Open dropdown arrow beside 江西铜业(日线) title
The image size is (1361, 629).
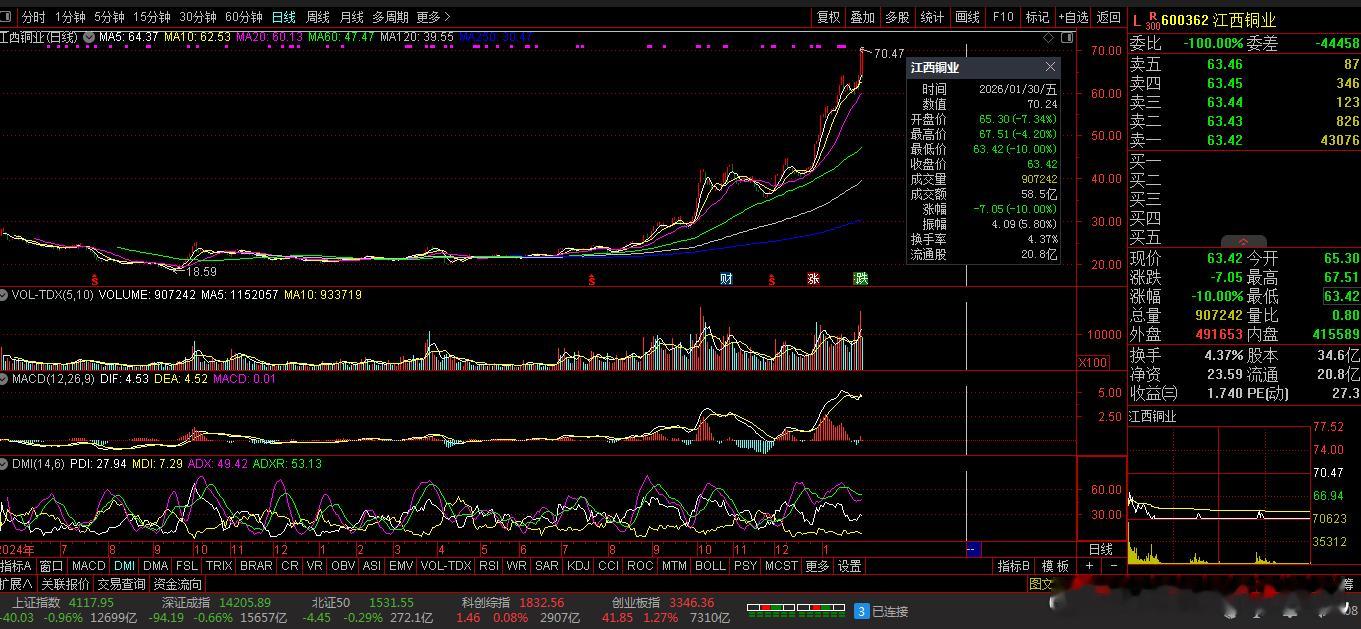click(x=87, y=37)
